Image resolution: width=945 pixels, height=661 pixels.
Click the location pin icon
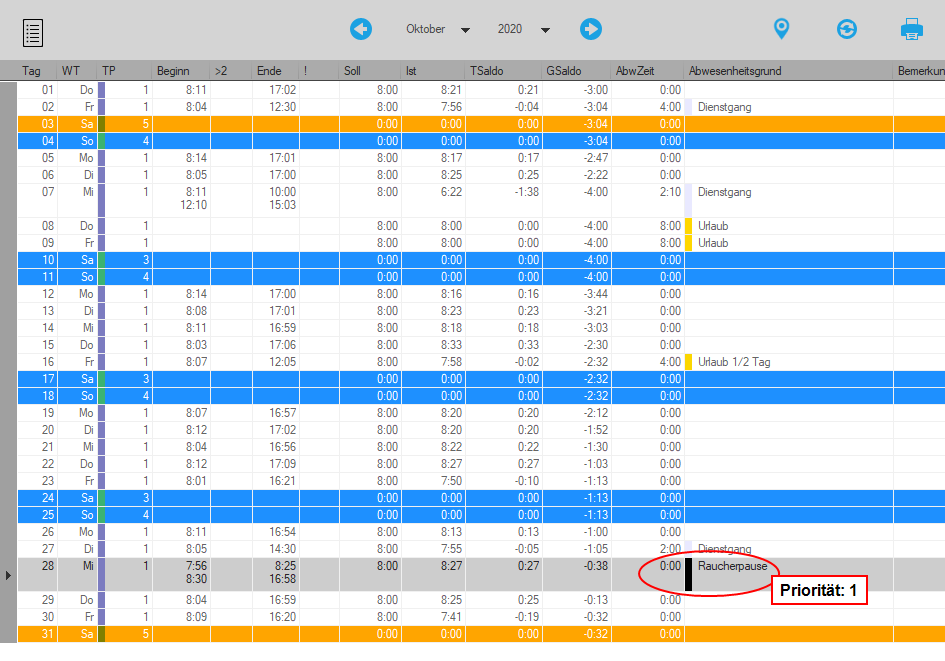click(x=781, y=29)
